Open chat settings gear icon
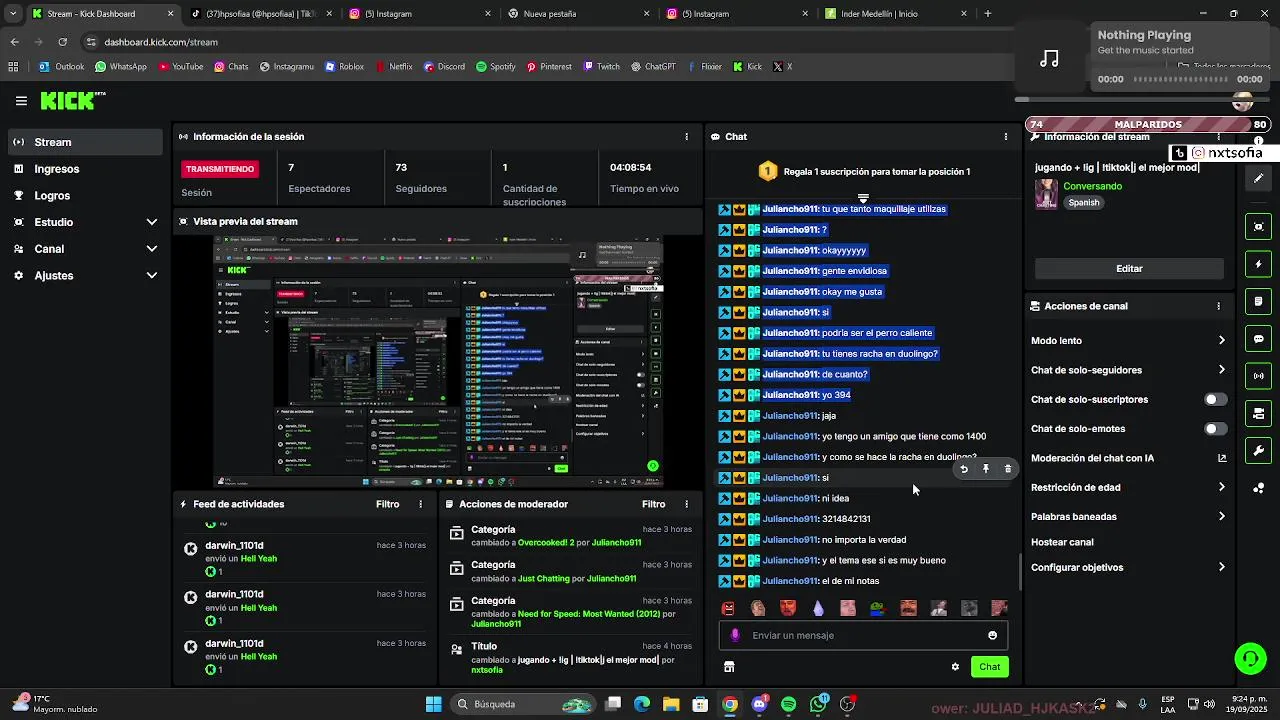 pos(955,667)
